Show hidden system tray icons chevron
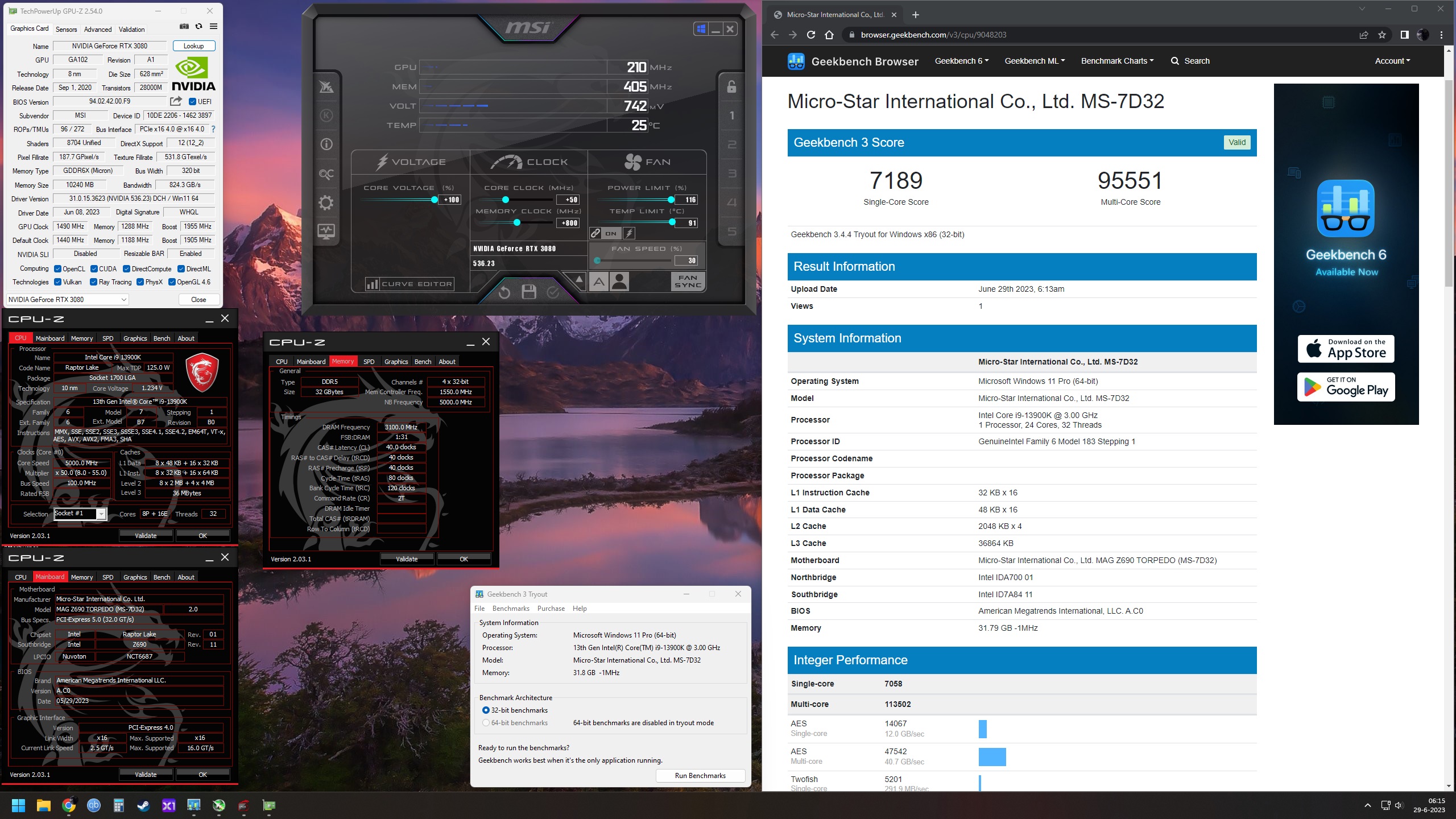 (1367, 805)
